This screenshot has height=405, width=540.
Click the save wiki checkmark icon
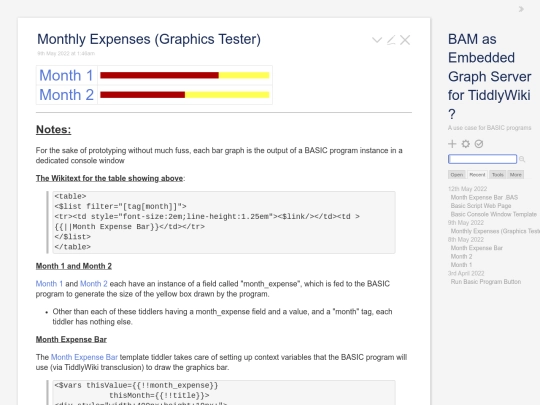point(479,144)
